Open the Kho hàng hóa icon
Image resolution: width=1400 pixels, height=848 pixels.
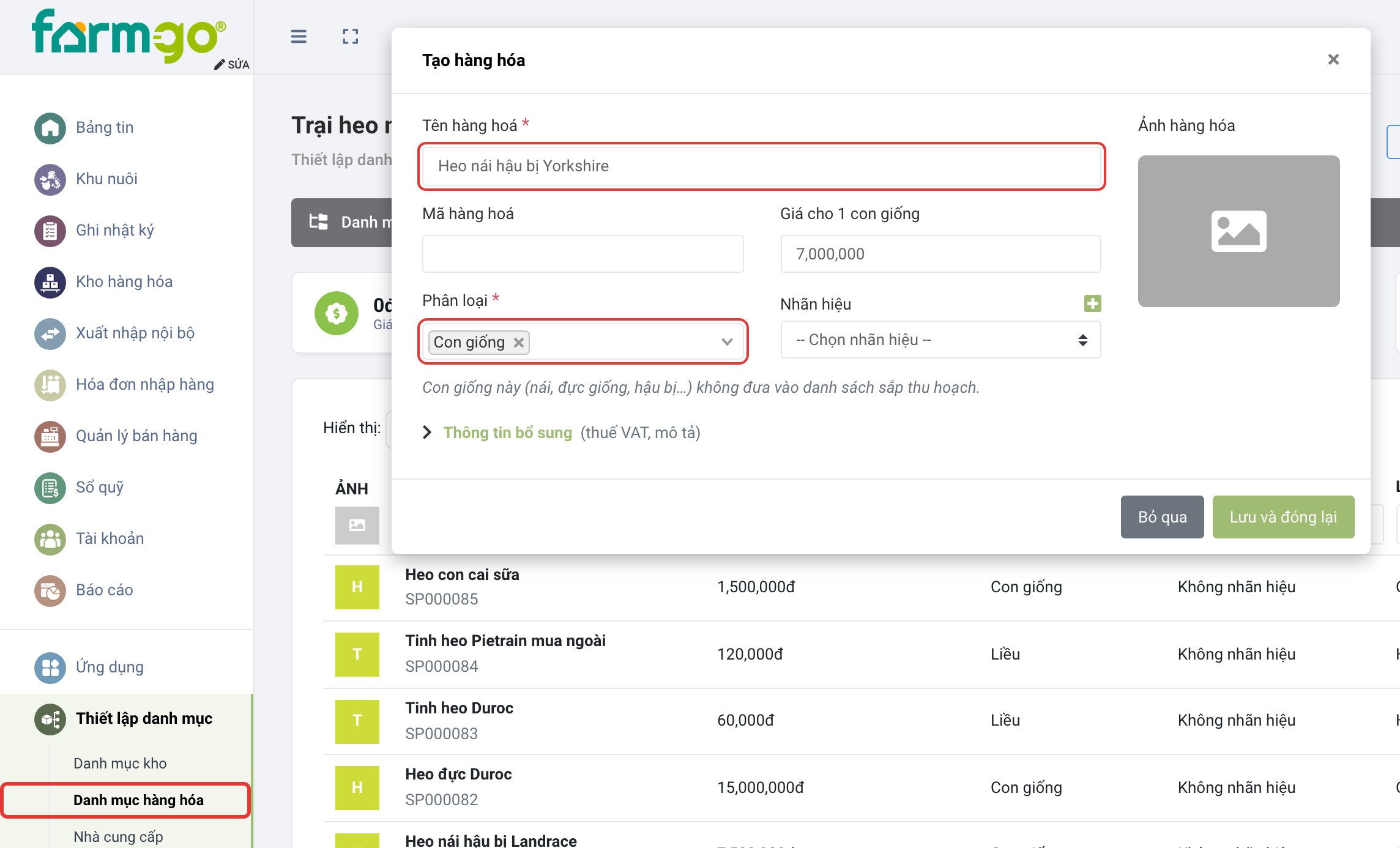tap(50, 282)
